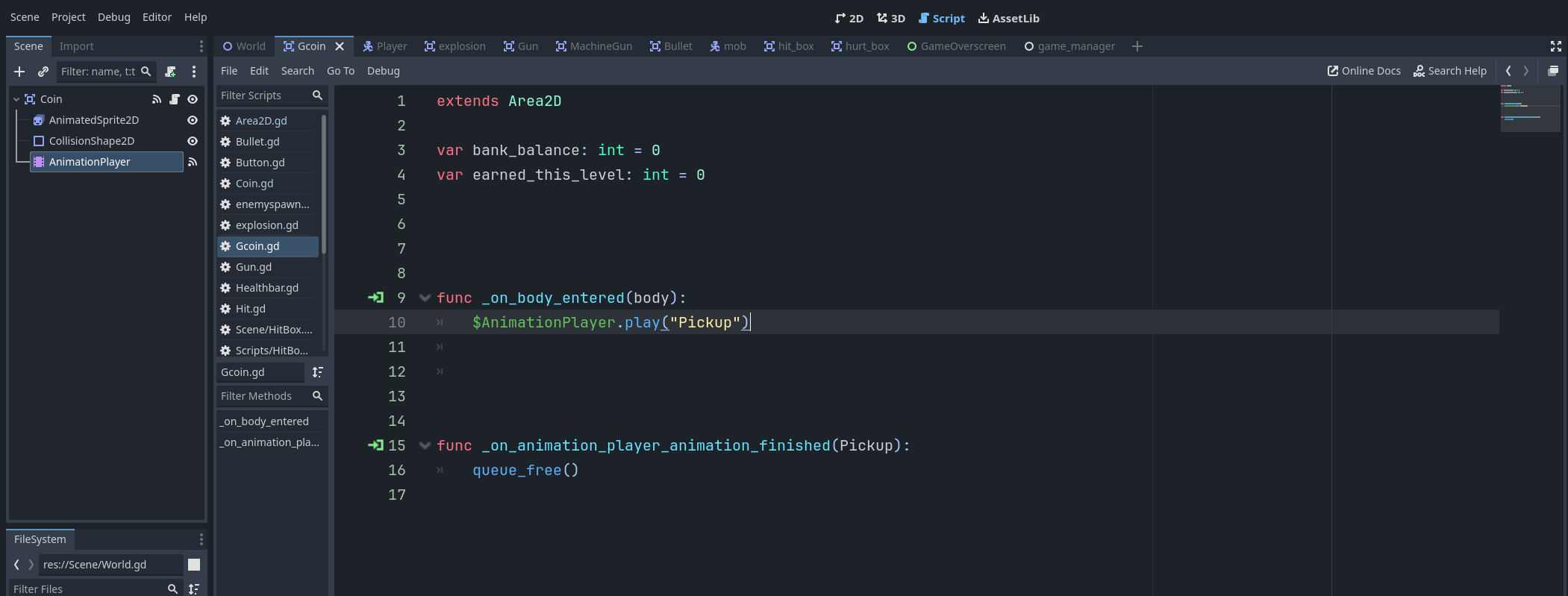Toggle visibility of Coin node
This screenshot has height=596, width=1568.
pos(193,99)
